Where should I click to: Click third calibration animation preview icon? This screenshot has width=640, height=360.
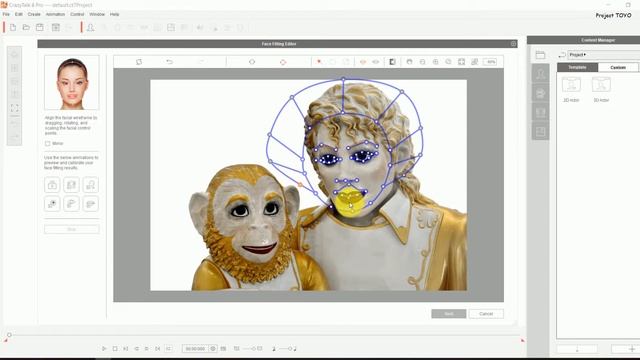pos(91,185)
